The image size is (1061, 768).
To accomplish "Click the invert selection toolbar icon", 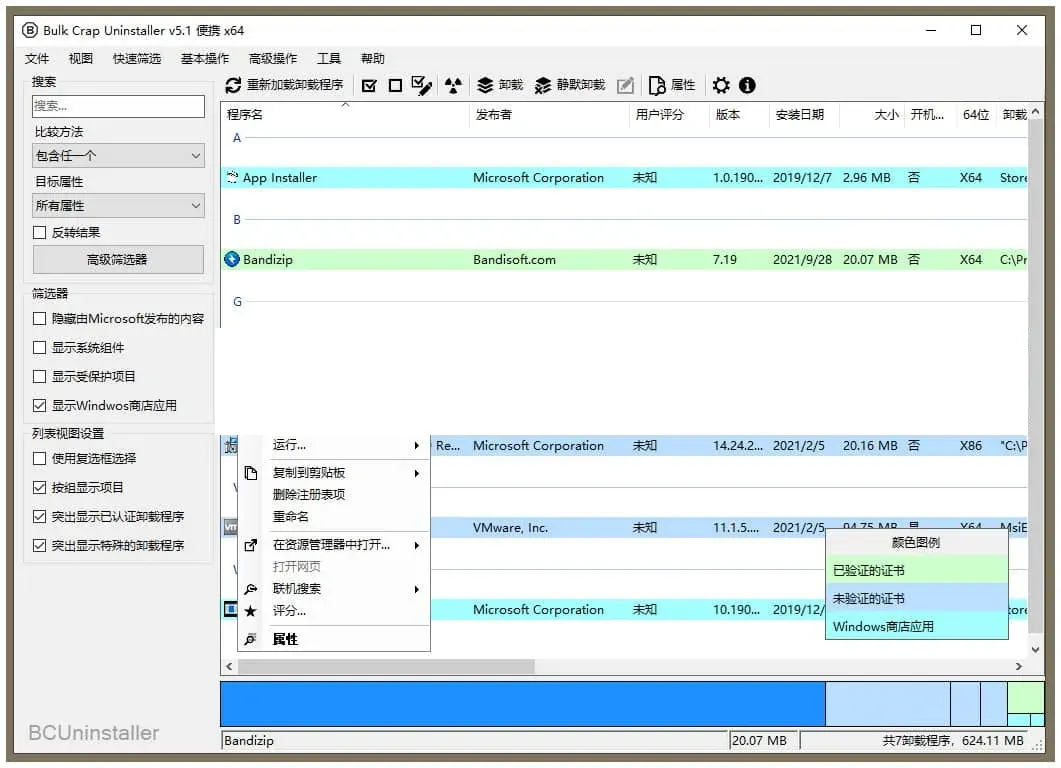I will [452, 85].
